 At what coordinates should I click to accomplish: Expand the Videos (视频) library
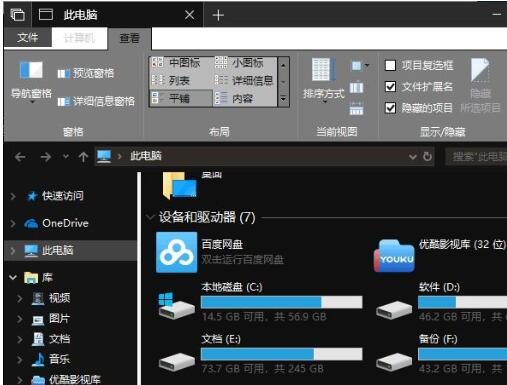[20, 298]
